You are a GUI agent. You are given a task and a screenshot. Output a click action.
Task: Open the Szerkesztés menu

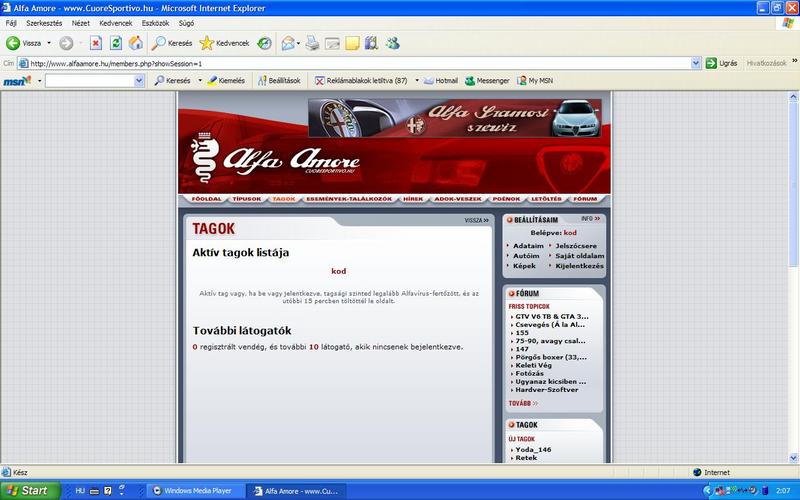(44, 23)
